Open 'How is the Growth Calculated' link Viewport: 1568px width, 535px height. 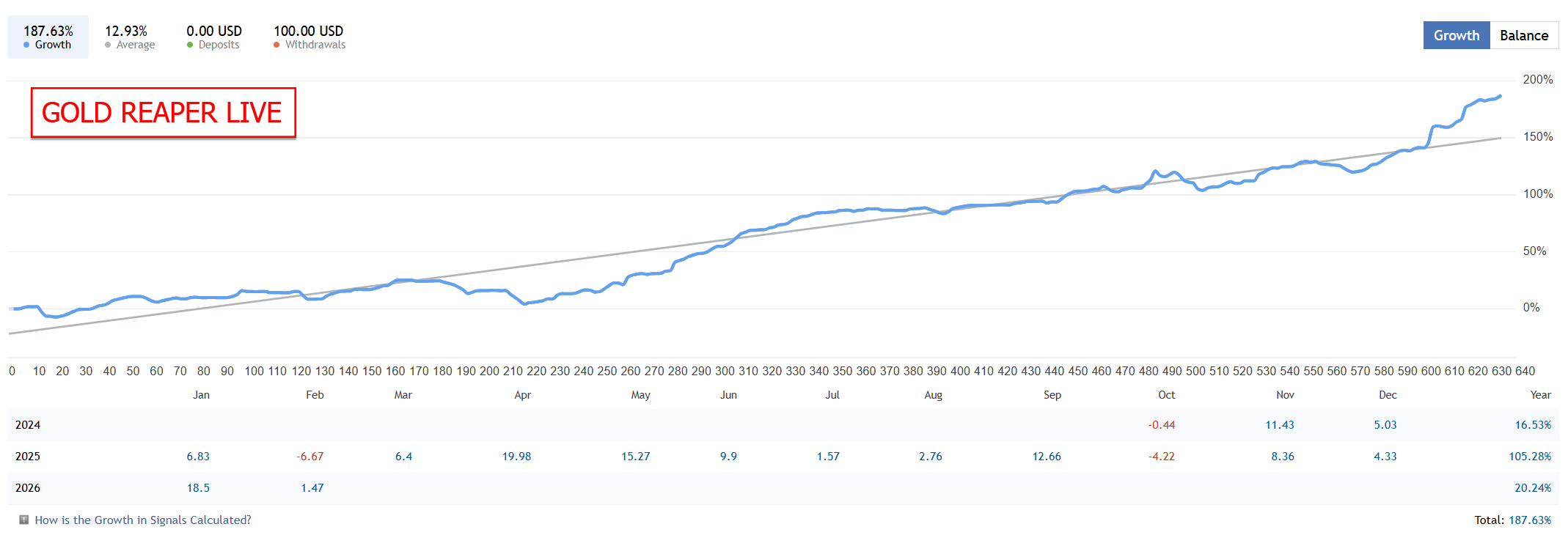143,520
